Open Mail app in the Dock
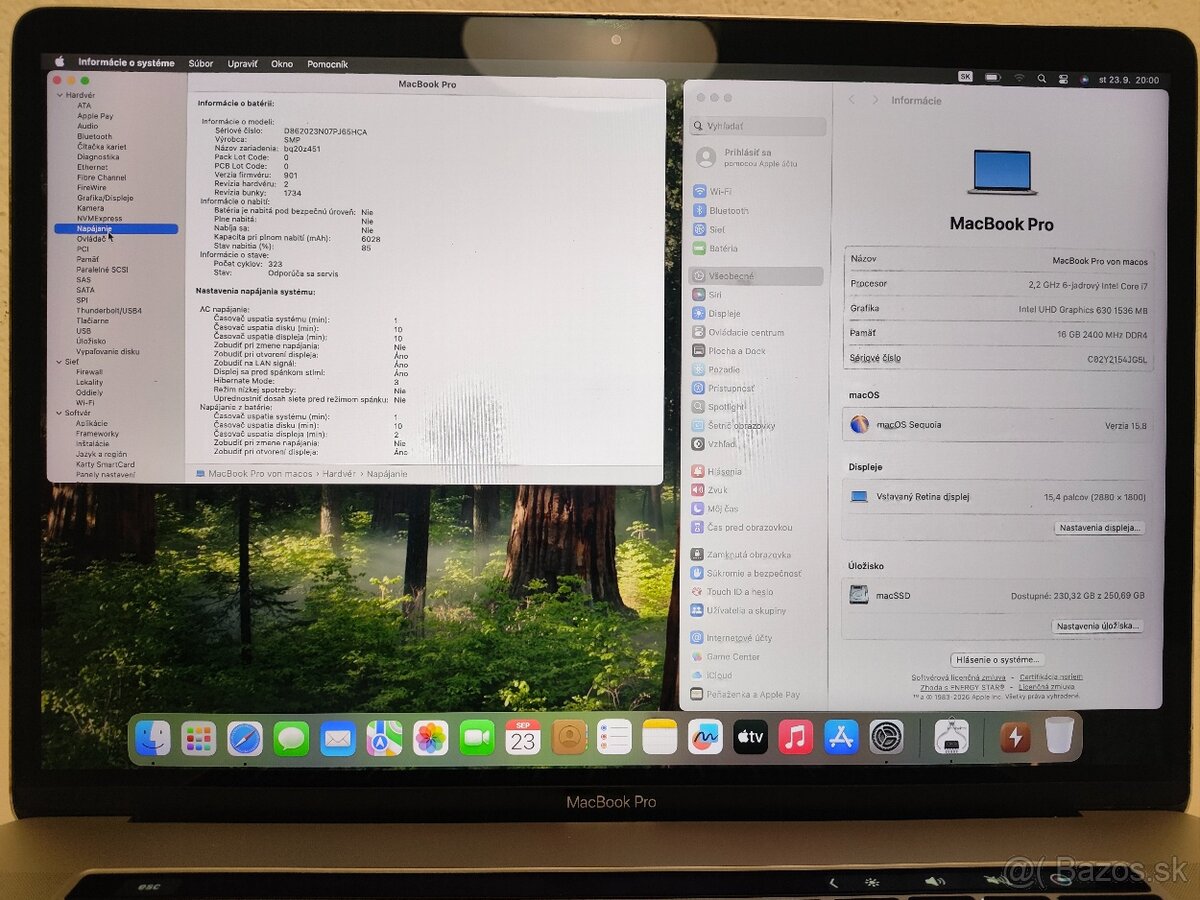The width and height of the screenshot is (1200, 900). [x=338, y=738]
